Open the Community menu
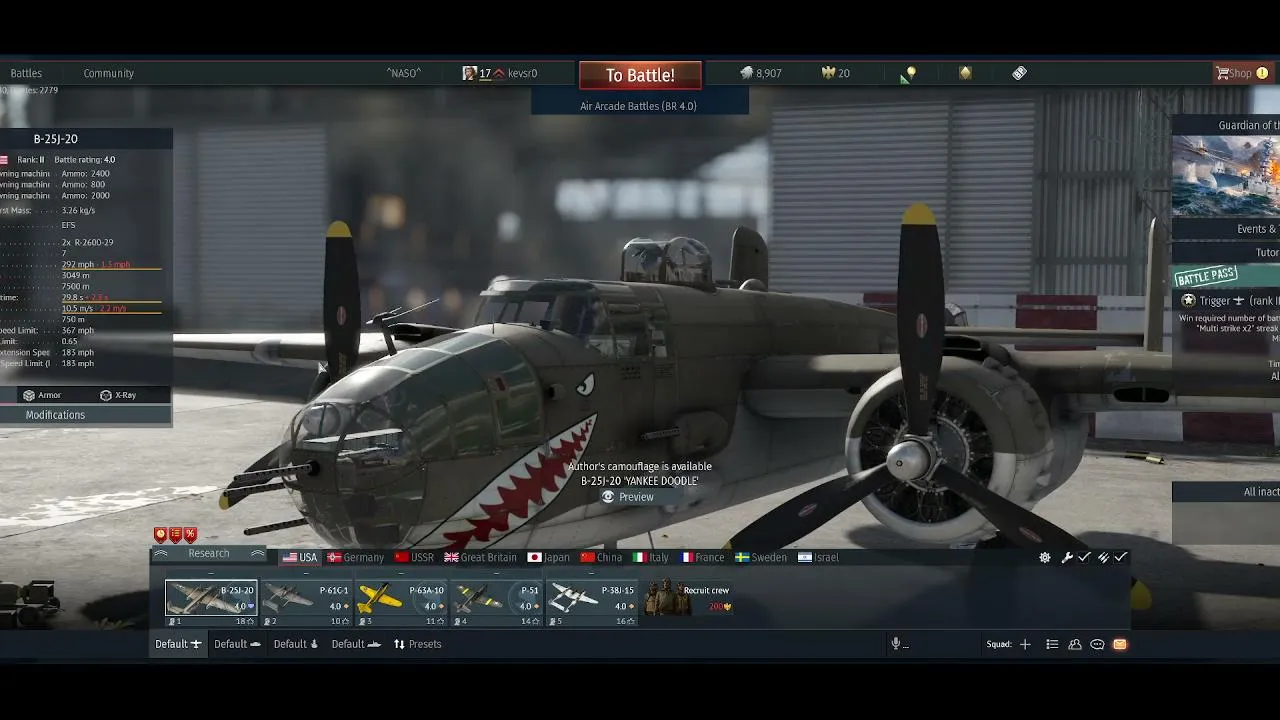This screenshot has width=1280, height=720. 108,73
